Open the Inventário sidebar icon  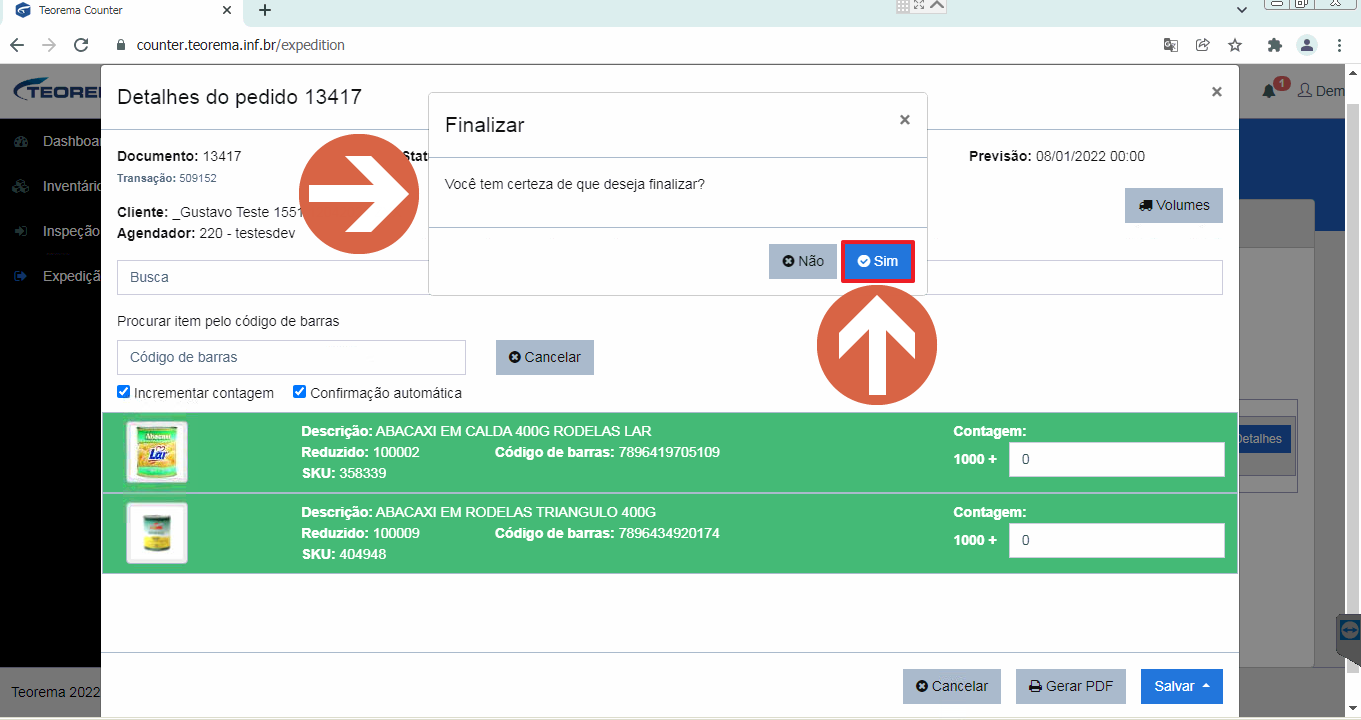click(x=20, y=186)
